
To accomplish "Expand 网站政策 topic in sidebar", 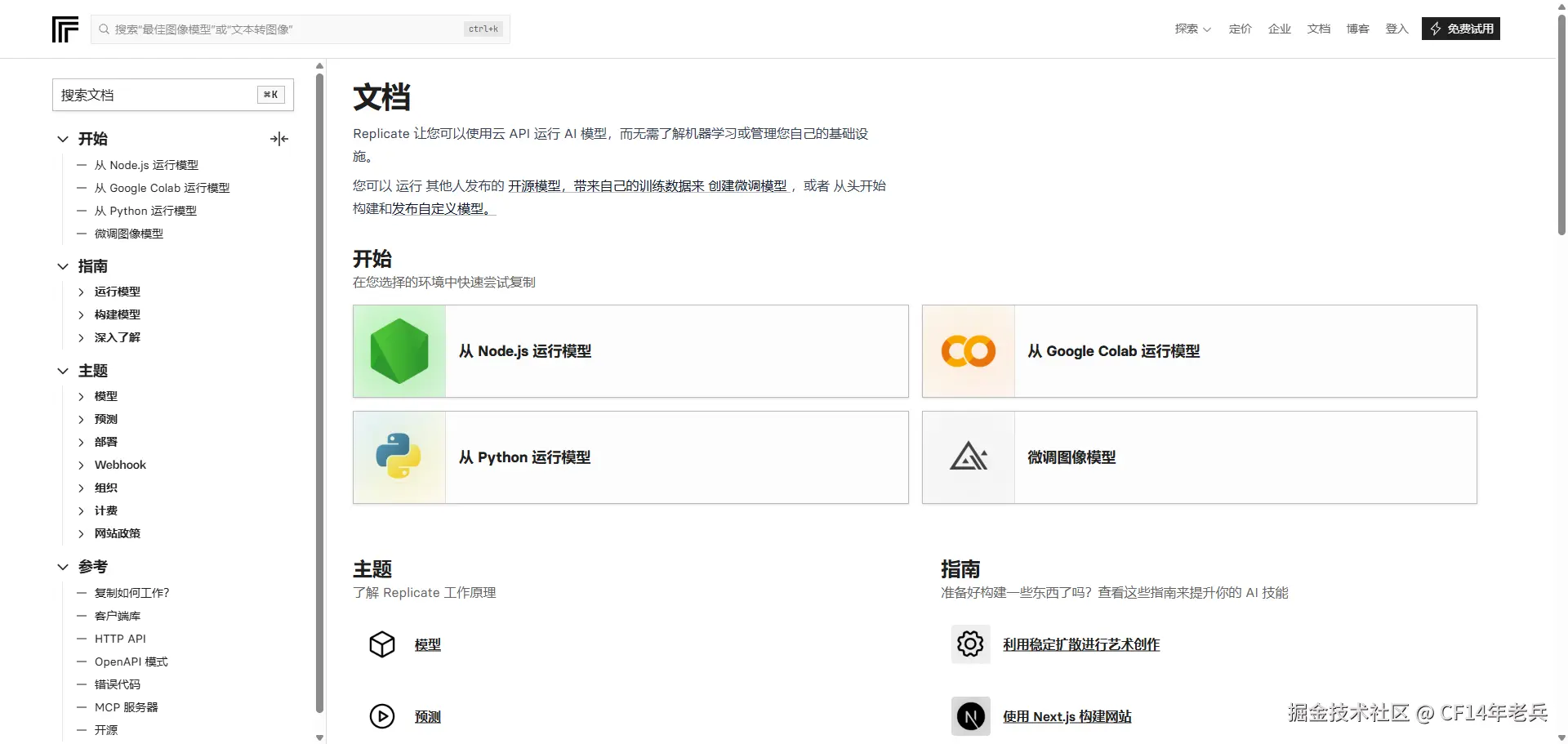I will [81, 533].
